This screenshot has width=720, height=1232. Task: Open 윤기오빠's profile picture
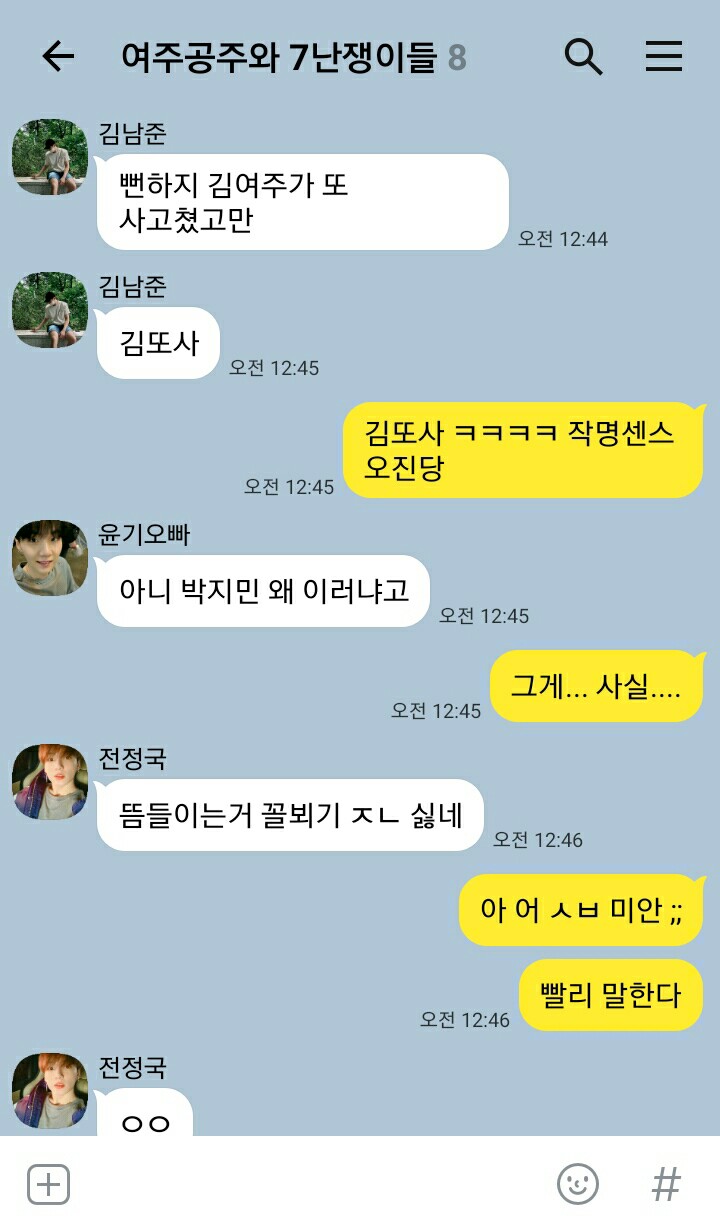pyautogui.click(x=50, y=558)
